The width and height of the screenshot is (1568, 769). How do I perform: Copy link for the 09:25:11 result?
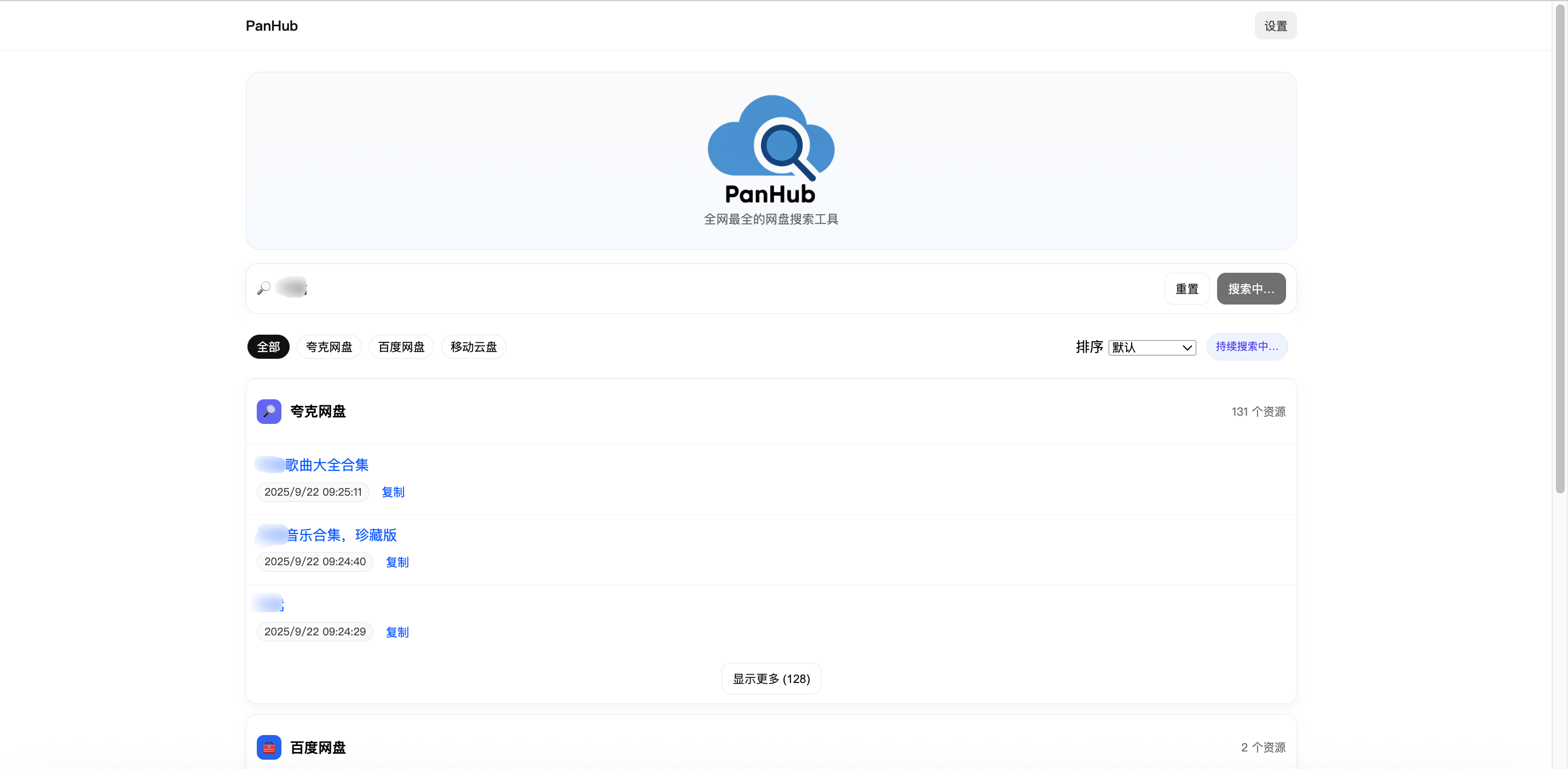[393, 492]
